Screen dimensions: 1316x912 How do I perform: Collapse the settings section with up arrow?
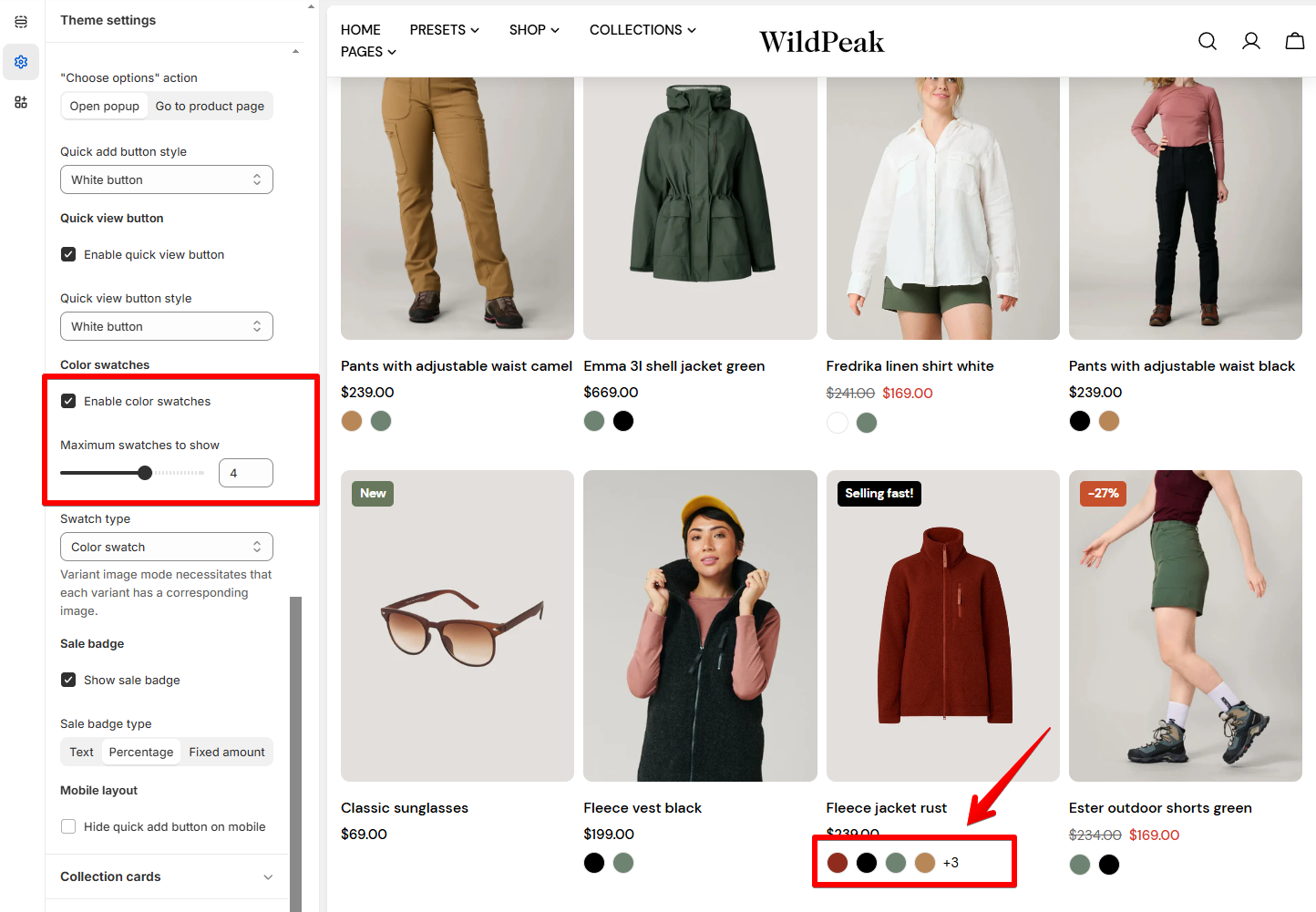tap(295, 52)
